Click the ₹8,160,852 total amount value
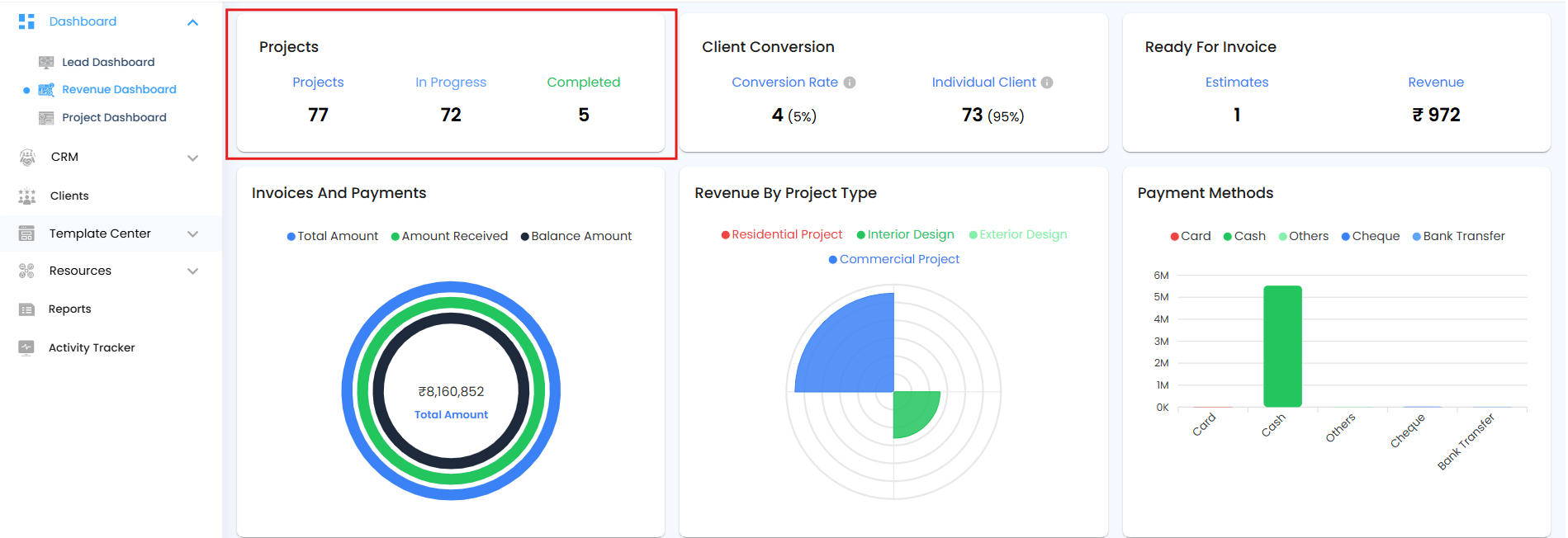 pos(451,392)
